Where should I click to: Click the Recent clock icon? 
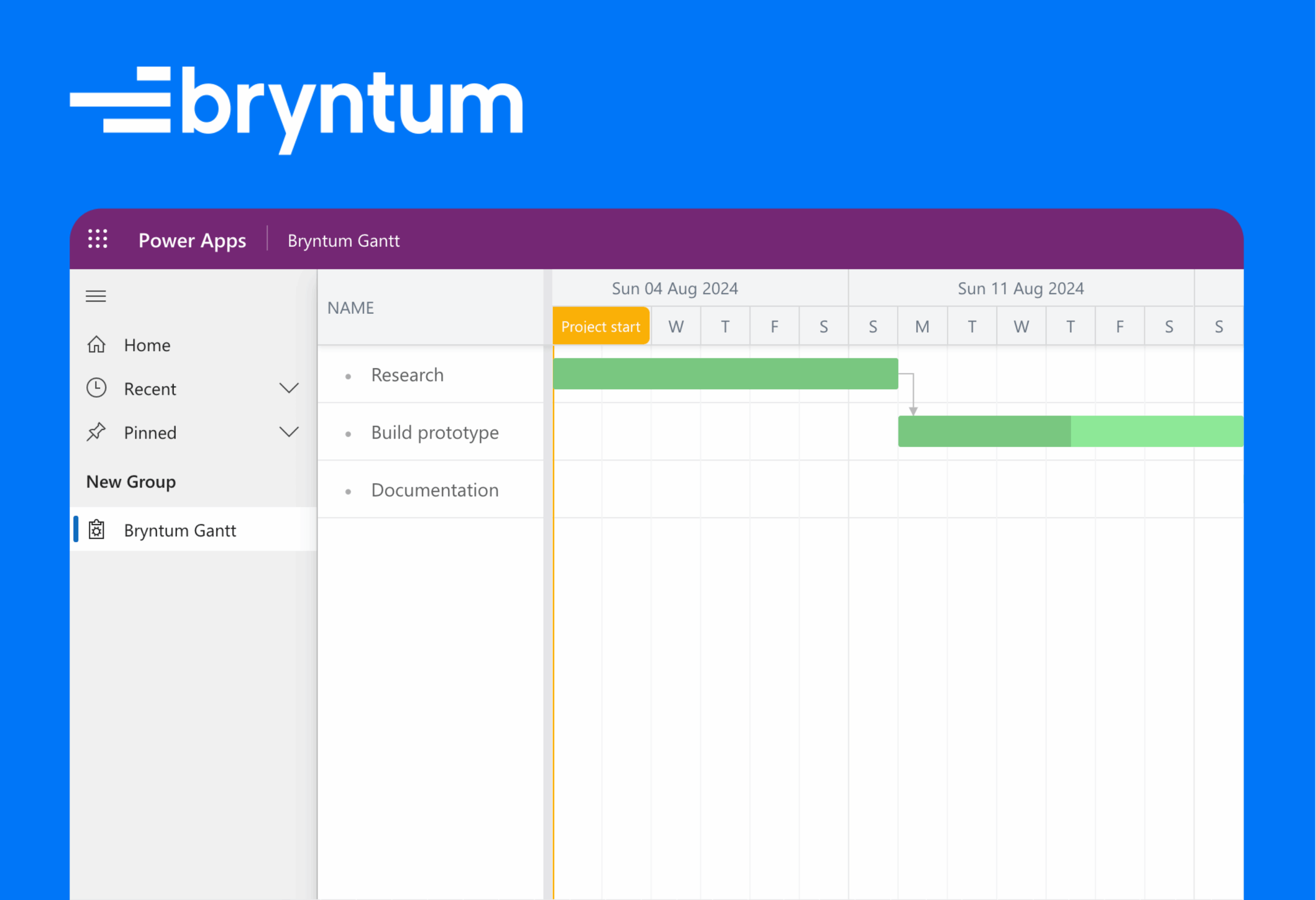[96, 388]
